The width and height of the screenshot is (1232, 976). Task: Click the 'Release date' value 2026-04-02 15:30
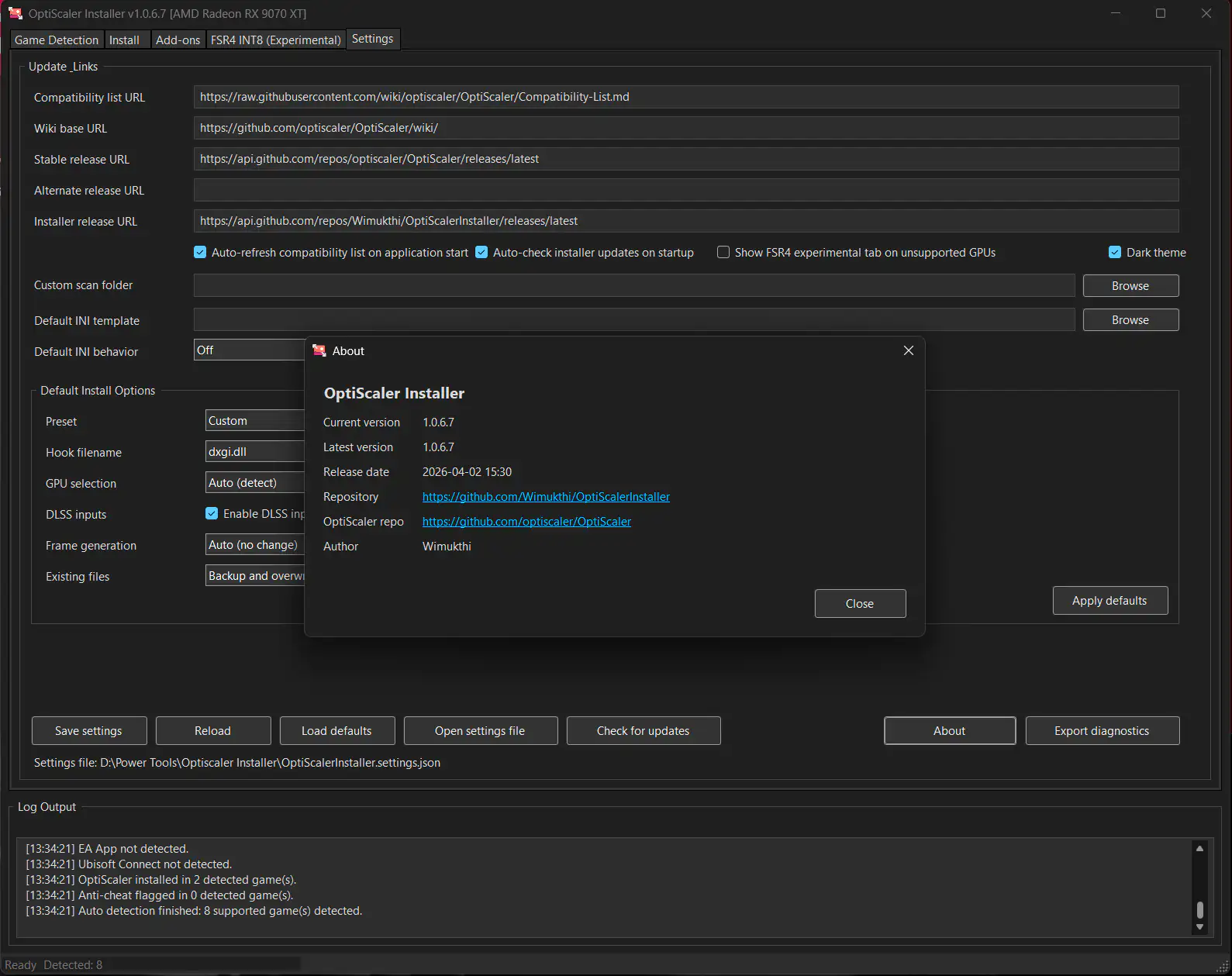tap(467, 471)
